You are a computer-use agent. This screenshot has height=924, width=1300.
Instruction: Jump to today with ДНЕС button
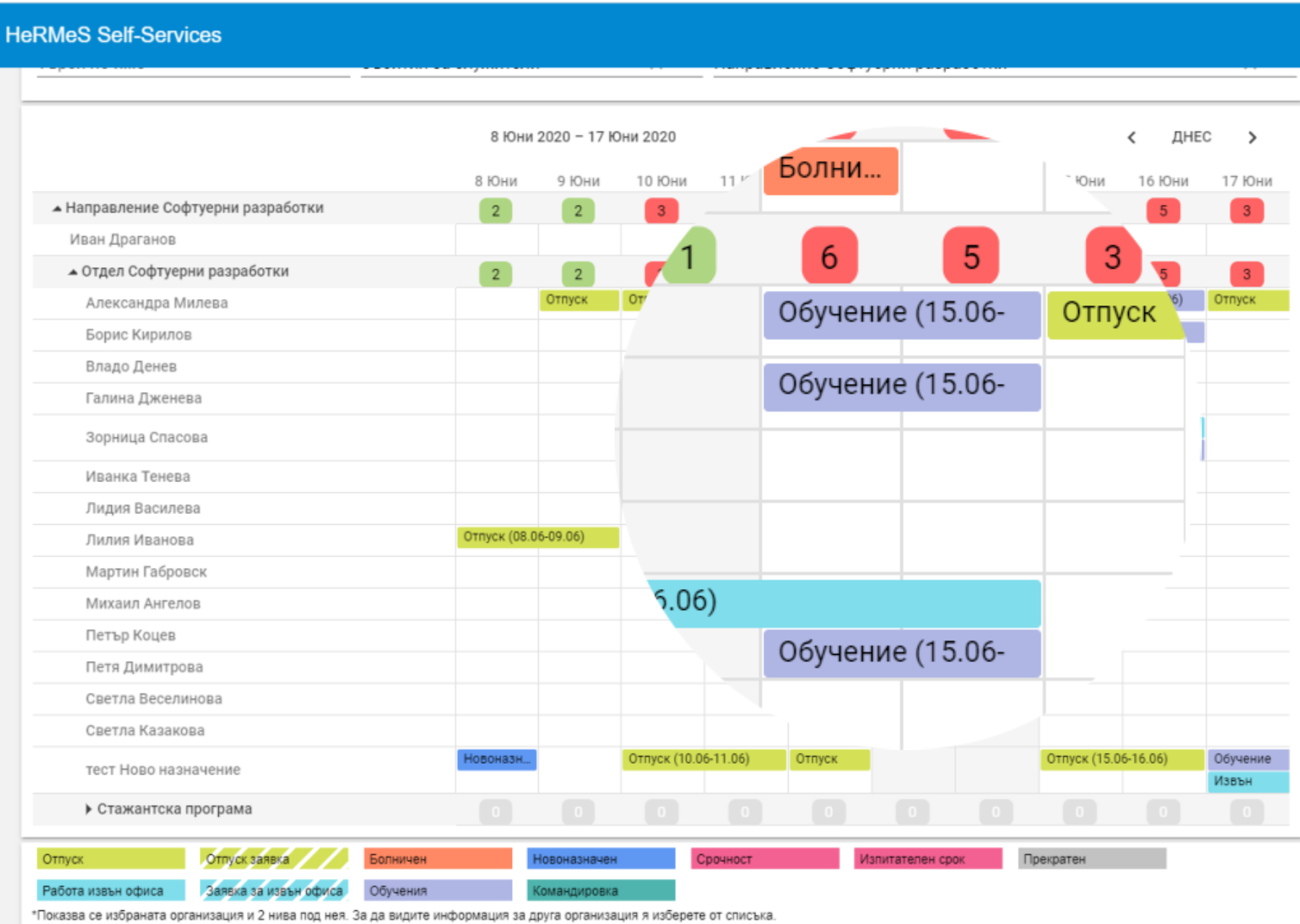(1191, 137)
